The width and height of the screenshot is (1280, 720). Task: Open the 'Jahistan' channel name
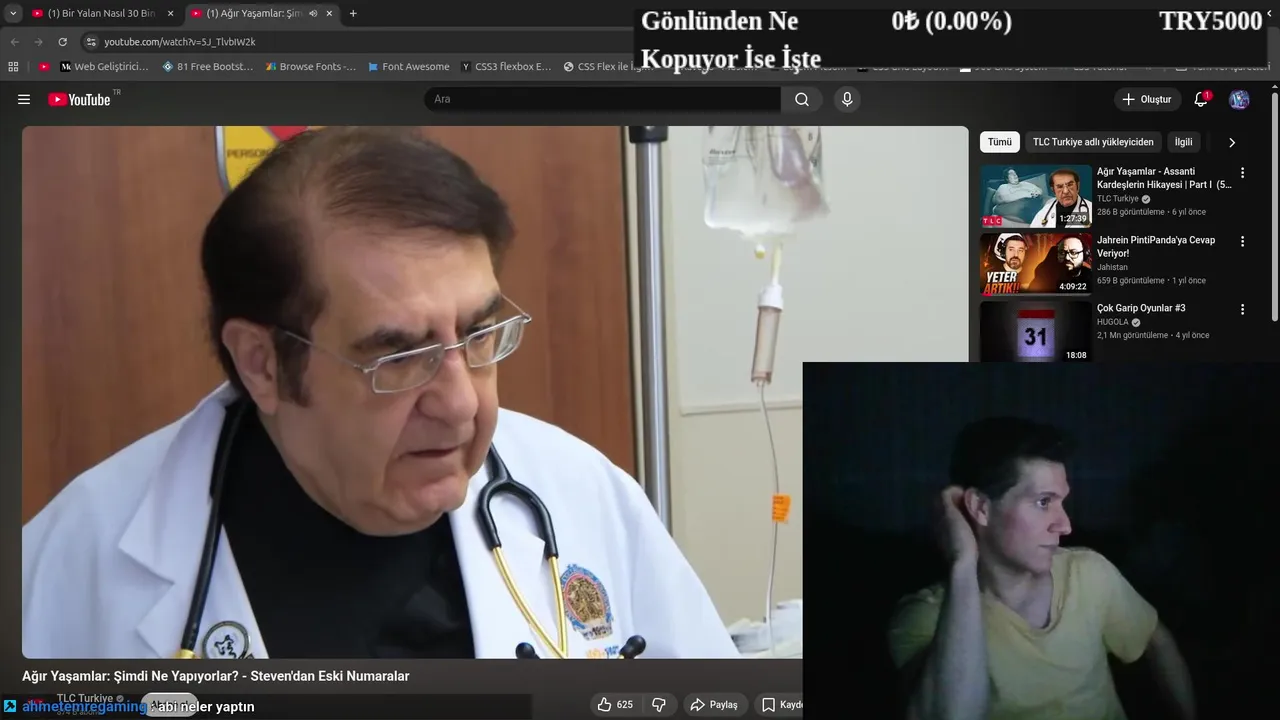1112,267
